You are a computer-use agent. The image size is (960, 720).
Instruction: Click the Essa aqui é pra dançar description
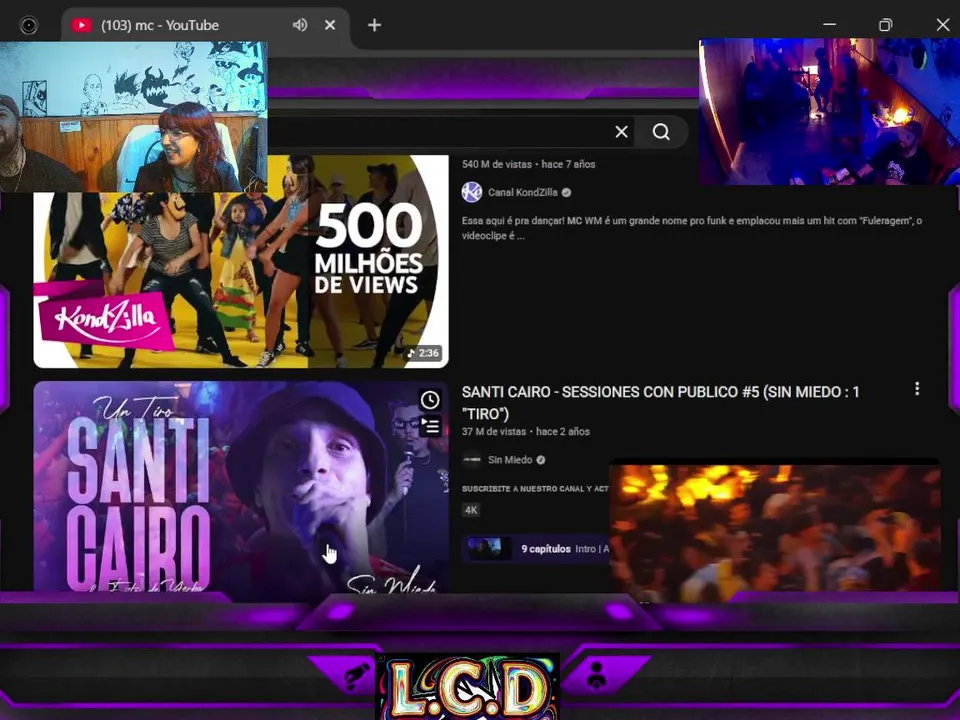pos(692,228)
